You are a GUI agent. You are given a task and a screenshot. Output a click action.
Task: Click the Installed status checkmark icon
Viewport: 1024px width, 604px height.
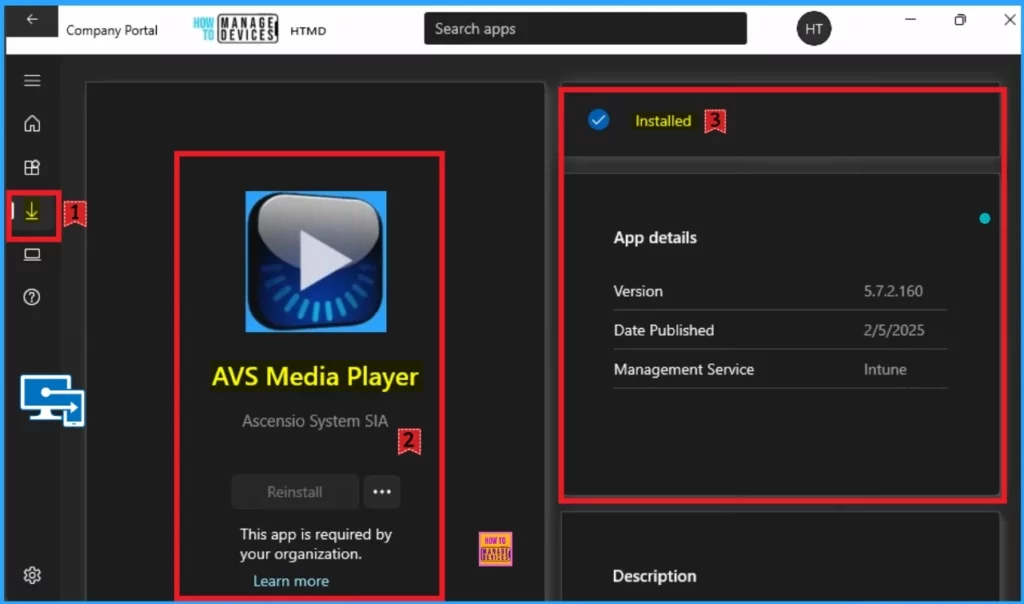click(x=598, y=120)
